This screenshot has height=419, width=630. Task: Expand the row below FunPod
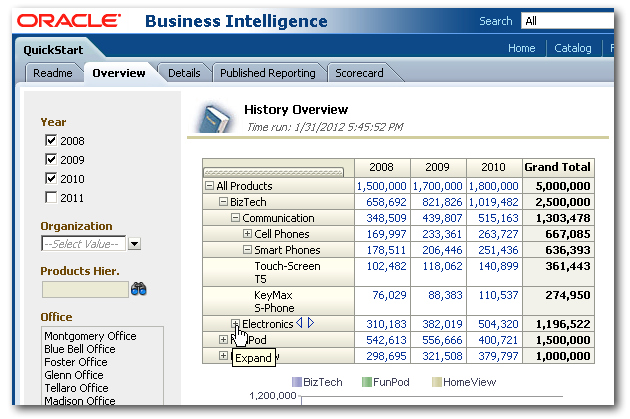(223, 356)
